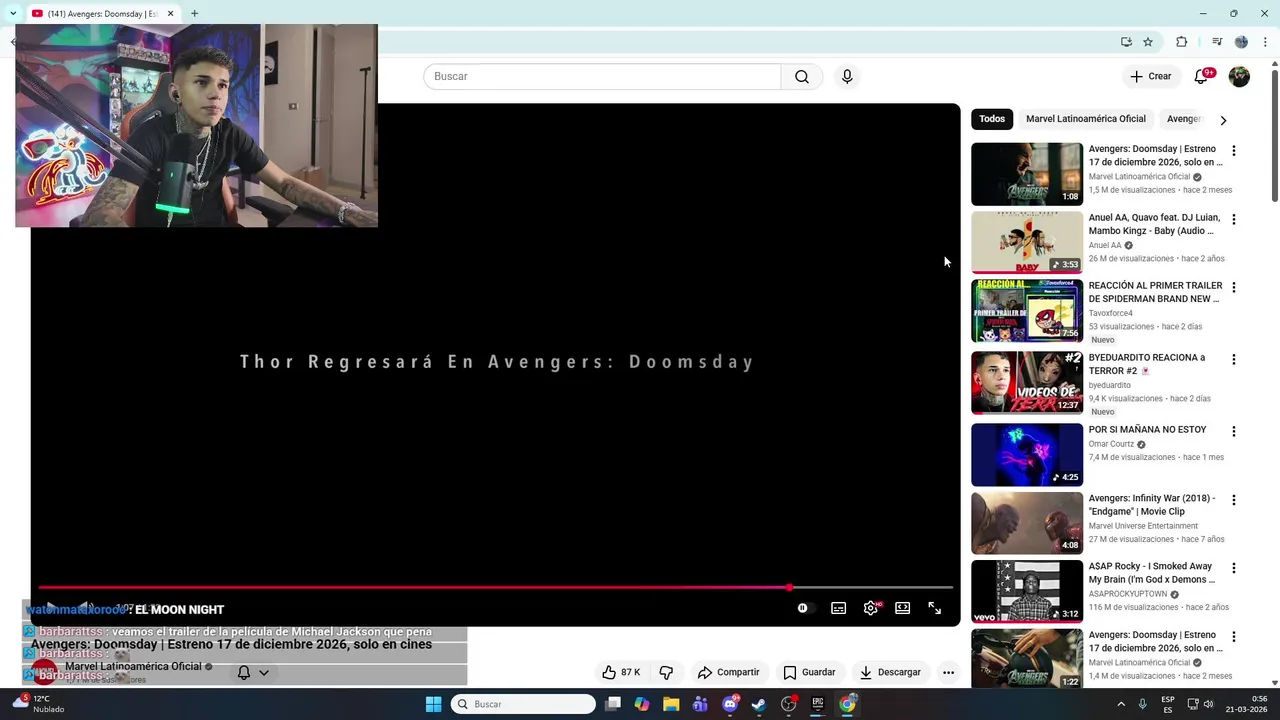Screen dimensions: 1280x720
Task: Open Task View in taskbar
Action: click(x=613, y=704)
